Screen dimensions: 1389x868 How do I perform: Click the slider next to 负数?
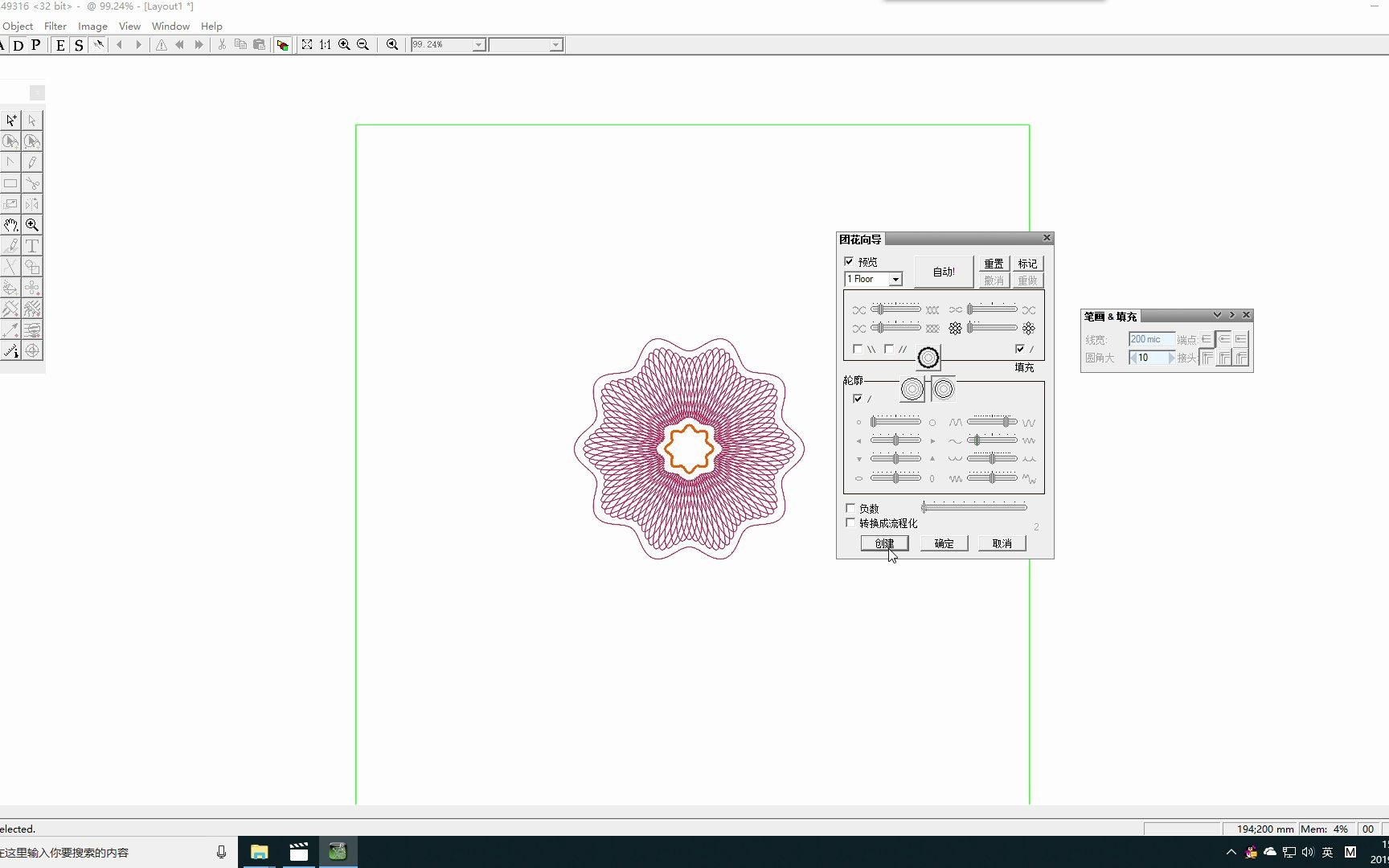[974, 507]
